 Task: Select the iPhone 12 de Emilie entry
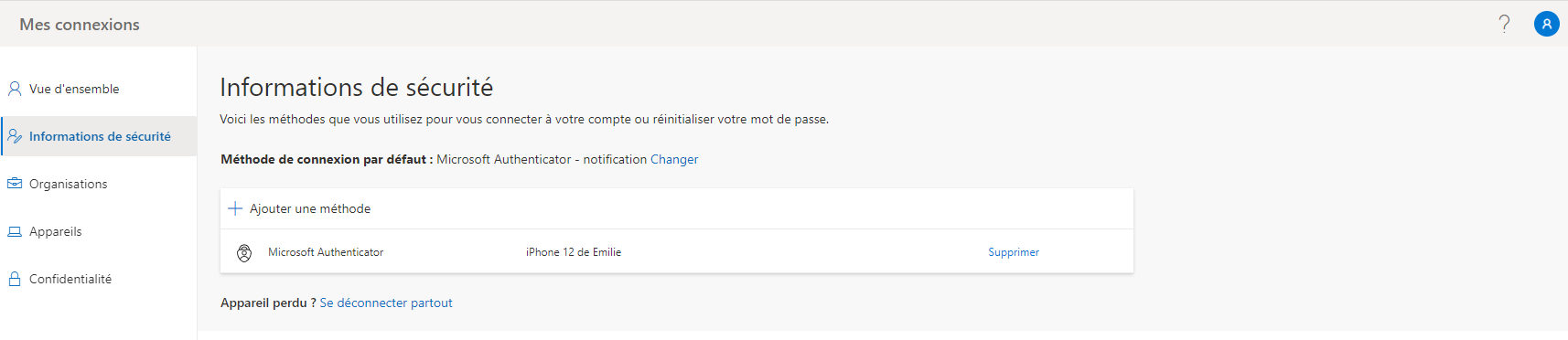[574, 252]
